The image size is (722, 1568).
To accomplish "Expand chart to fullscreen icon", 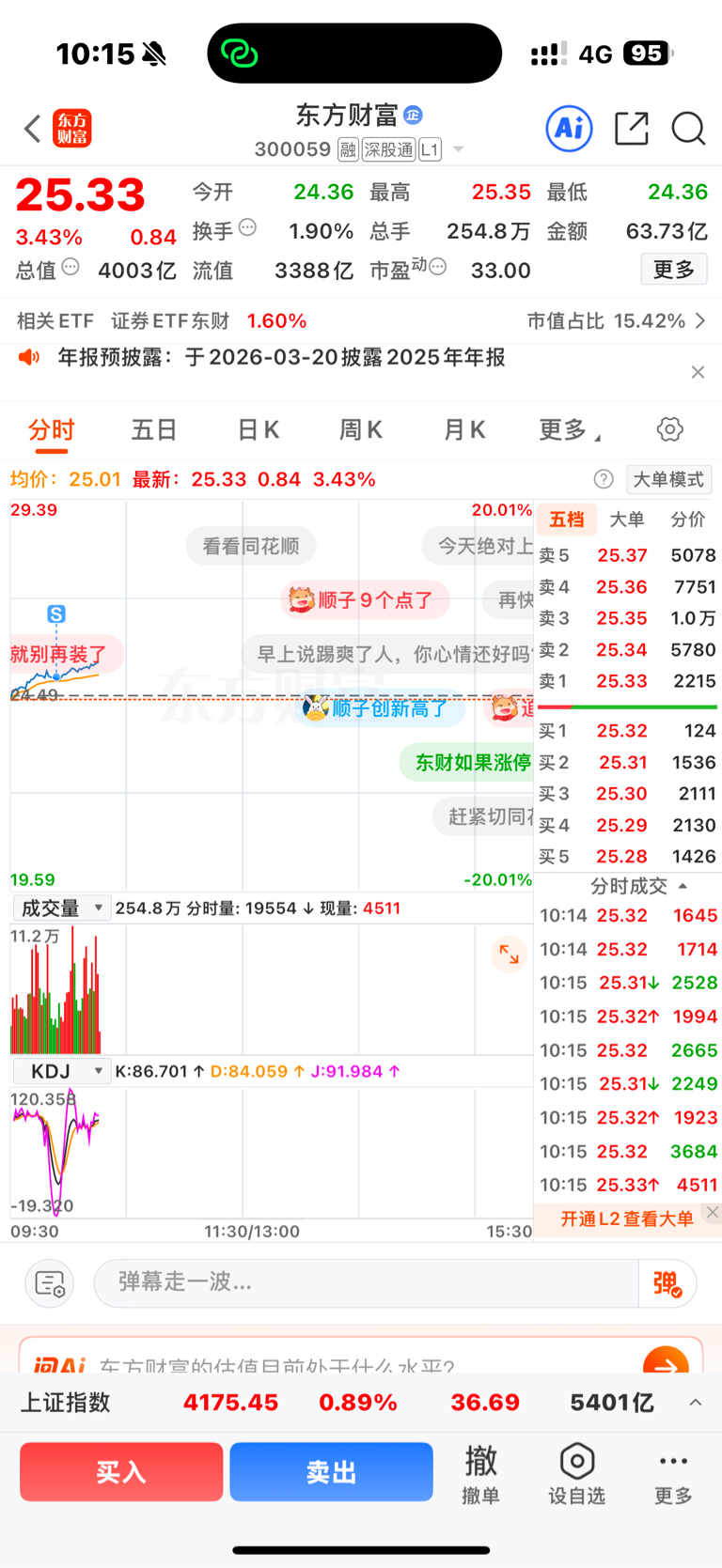I will [509, 955].
